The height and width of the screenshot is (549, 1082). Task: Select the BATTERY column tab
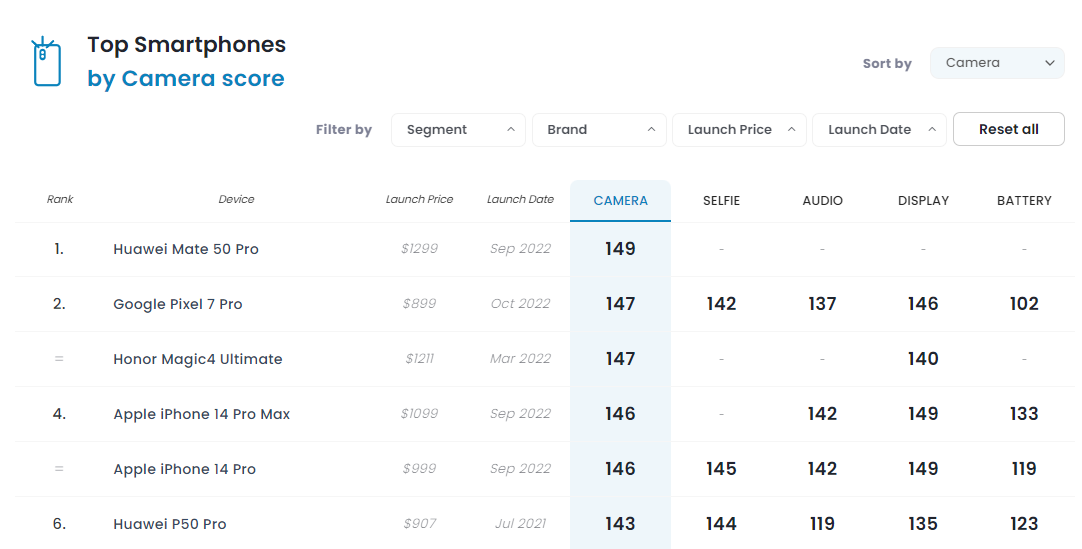pos(1024,201)
